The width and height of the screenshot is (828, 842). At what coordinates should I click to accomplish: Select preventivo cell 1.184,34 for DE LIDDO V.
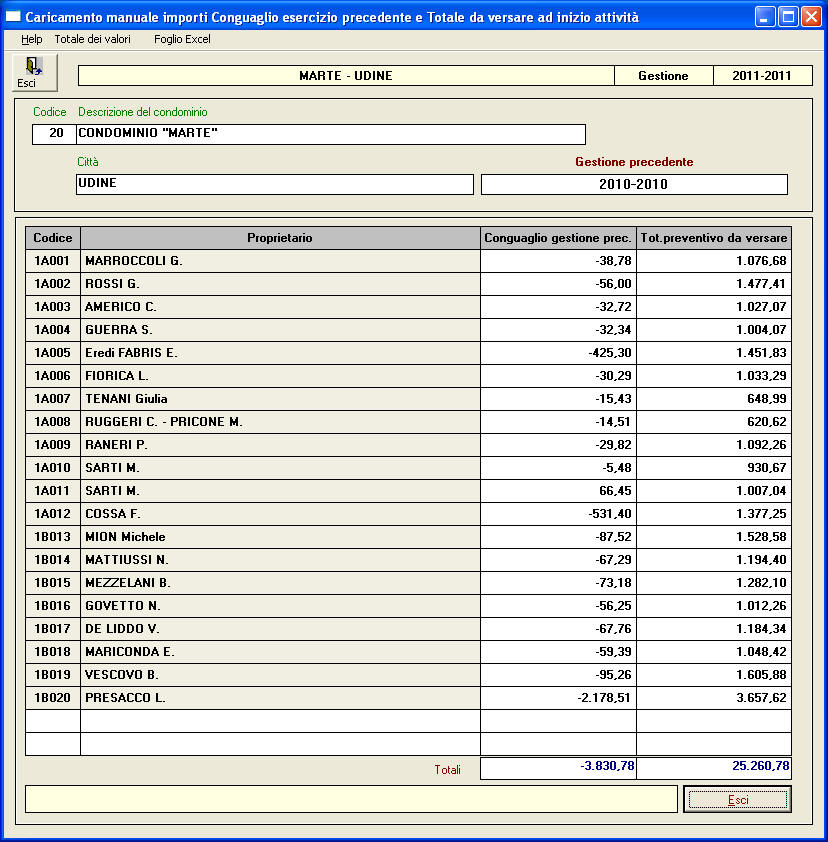point(714,629)
